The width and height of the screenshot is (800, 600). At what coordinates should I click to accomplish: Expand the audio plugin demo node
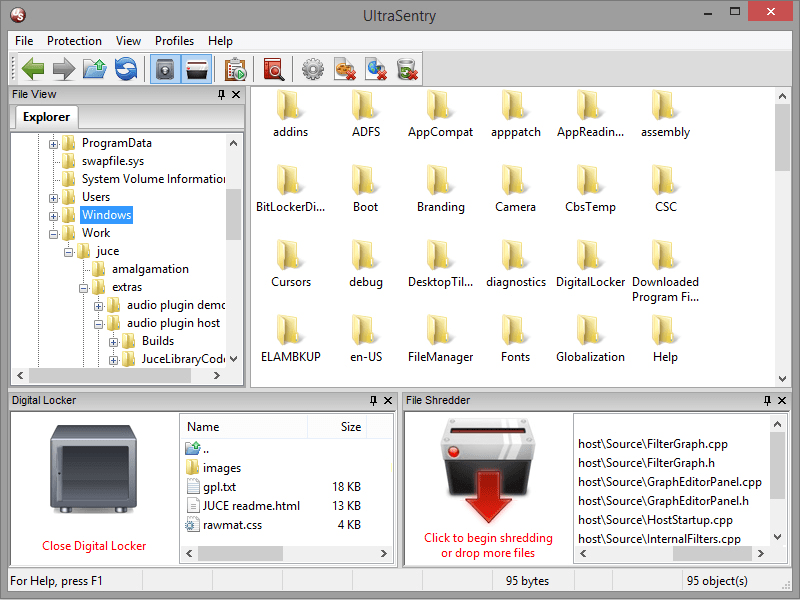tap(98, 306)
